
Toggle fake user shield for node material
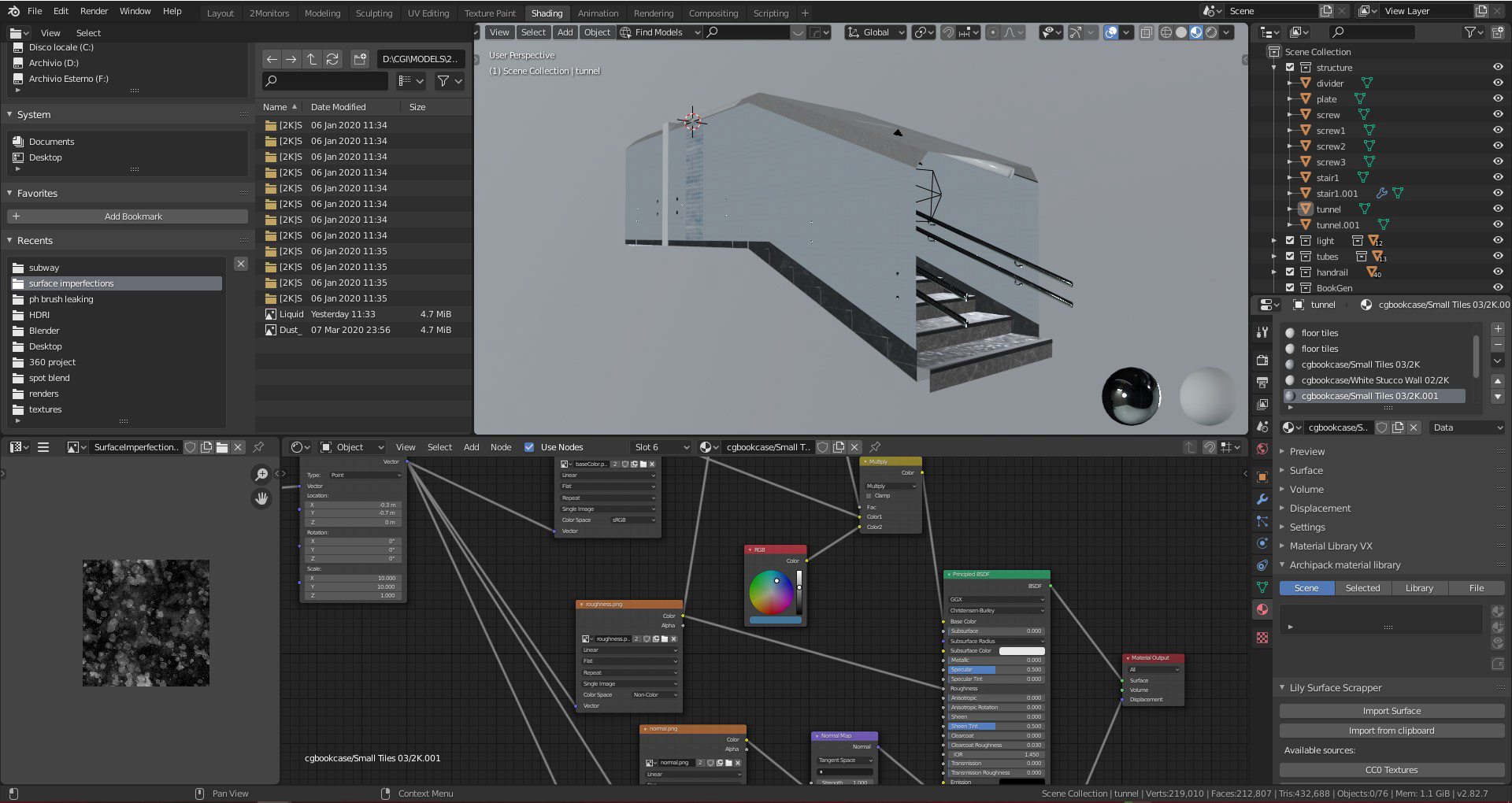pyautogui.click(x=823, y=447)
